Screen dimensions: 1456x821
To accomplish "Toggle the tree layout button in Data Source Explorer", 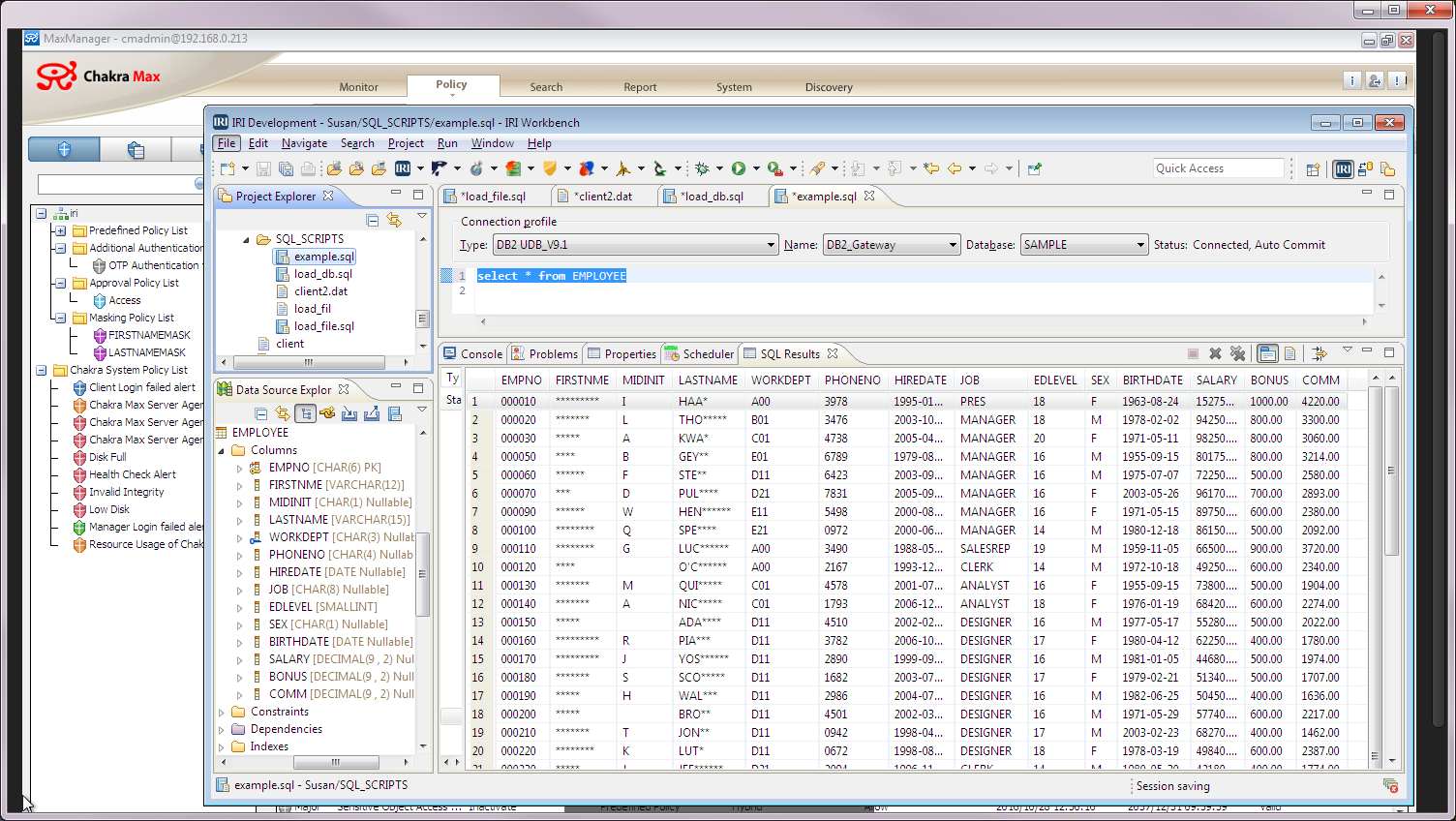I will 306,414.
